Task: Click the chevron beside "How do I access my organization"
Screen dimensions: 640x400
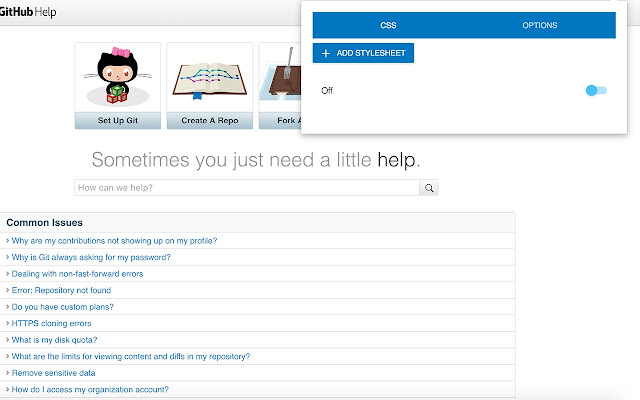Action: 7,389
